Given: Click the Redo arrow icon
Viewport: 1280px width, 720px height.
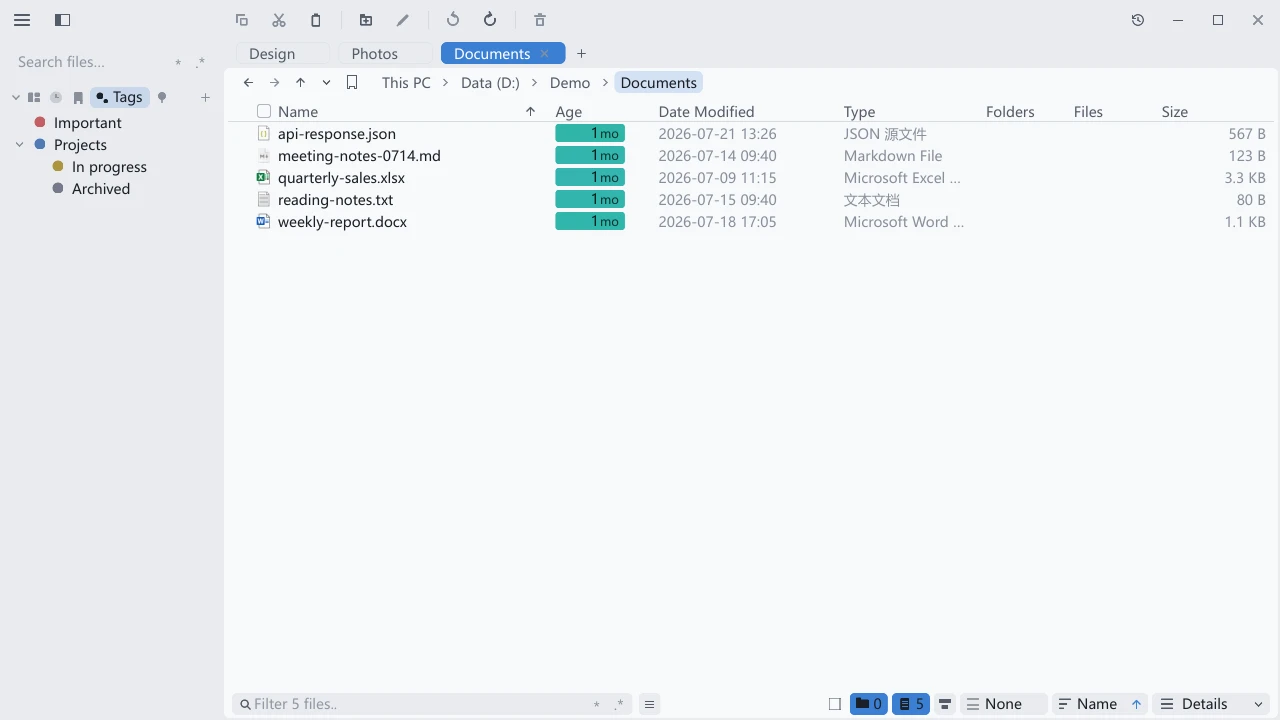Looking at the screenshot, I should point(490,20).
